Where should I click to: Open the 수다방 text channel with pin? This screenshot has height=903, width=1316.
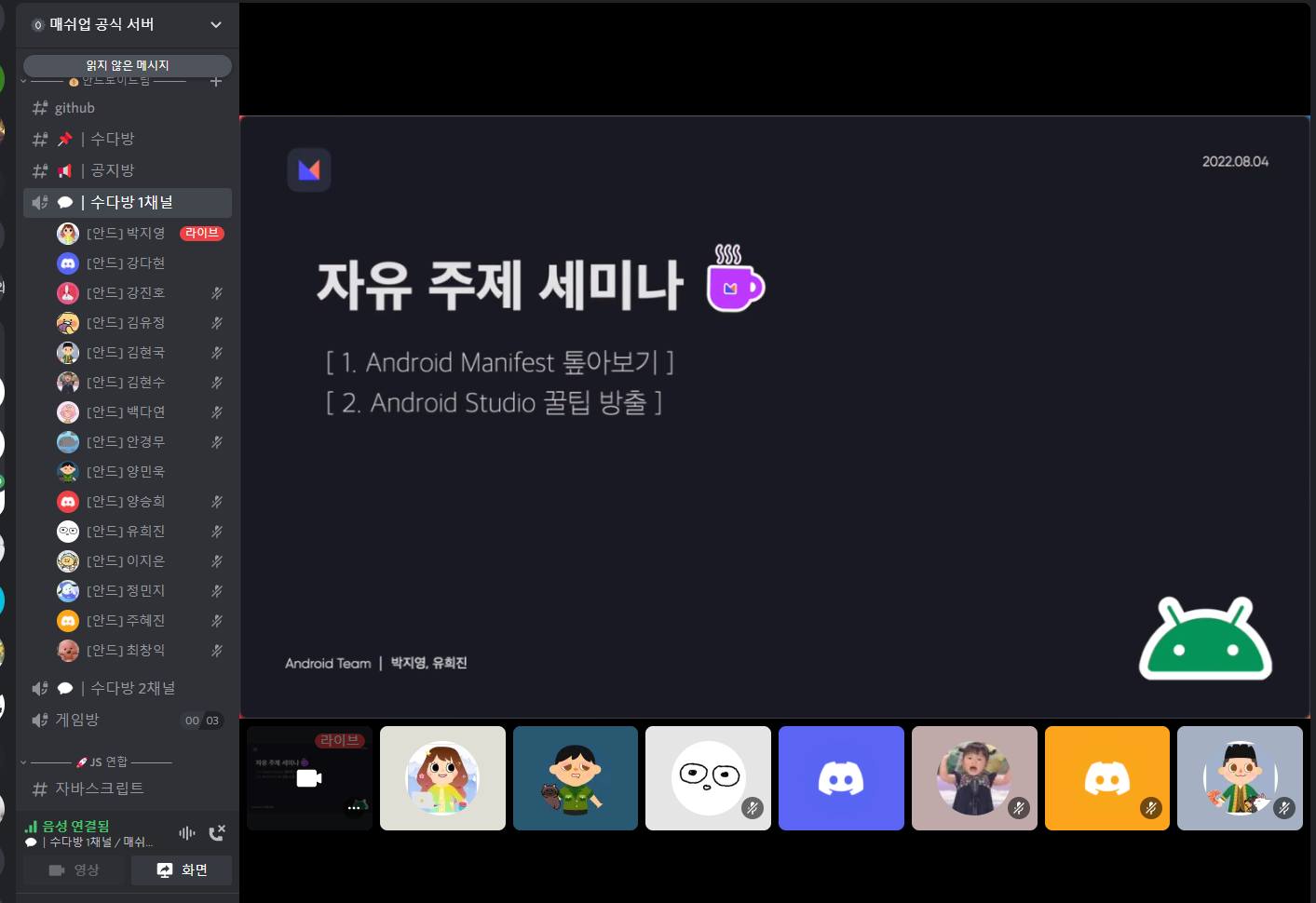pos(128,139)
